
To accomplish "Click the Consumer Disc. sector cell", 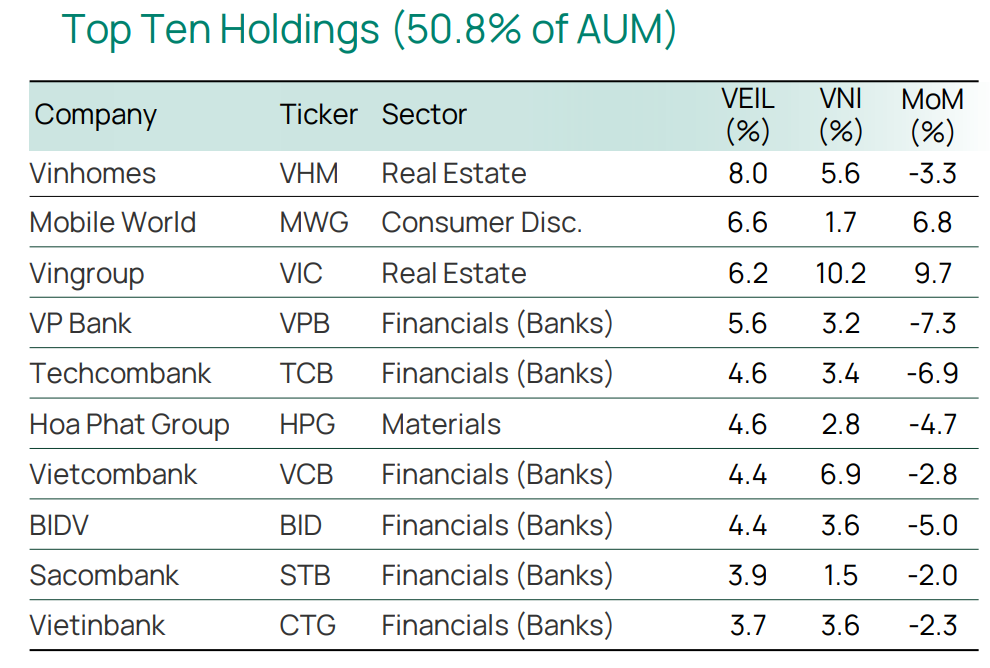I will click(481, 223).
